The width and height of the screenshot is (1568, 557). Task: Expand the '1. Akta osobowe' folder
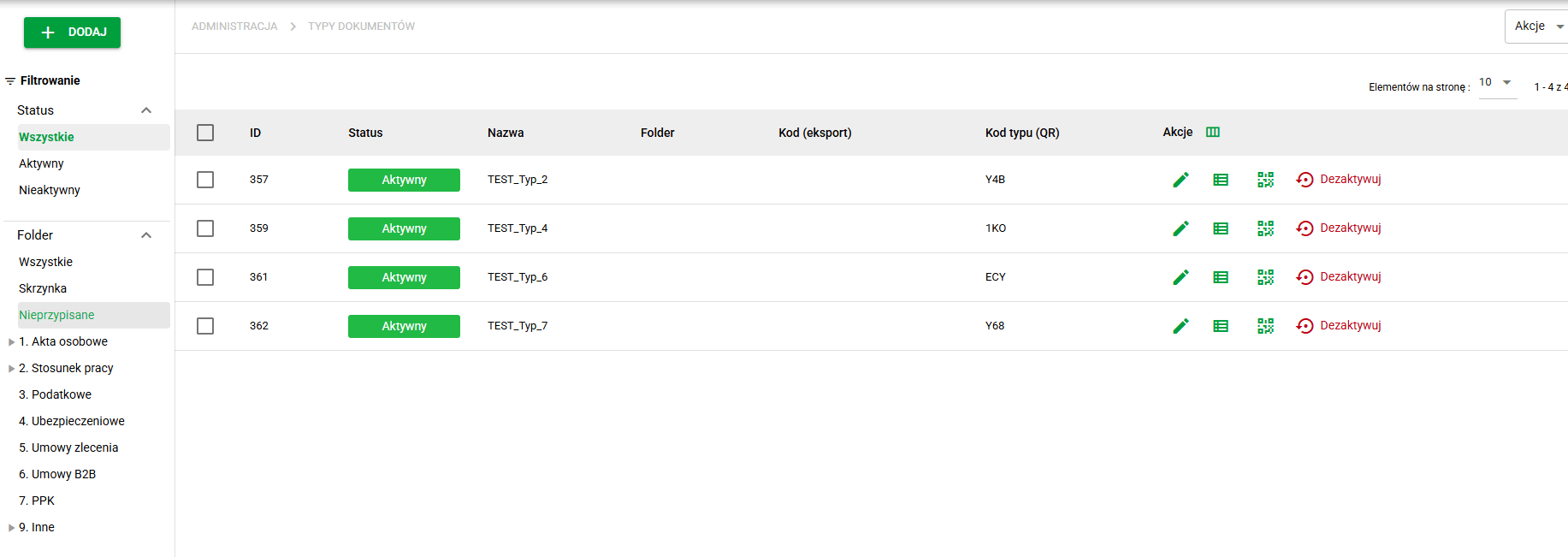11,342
